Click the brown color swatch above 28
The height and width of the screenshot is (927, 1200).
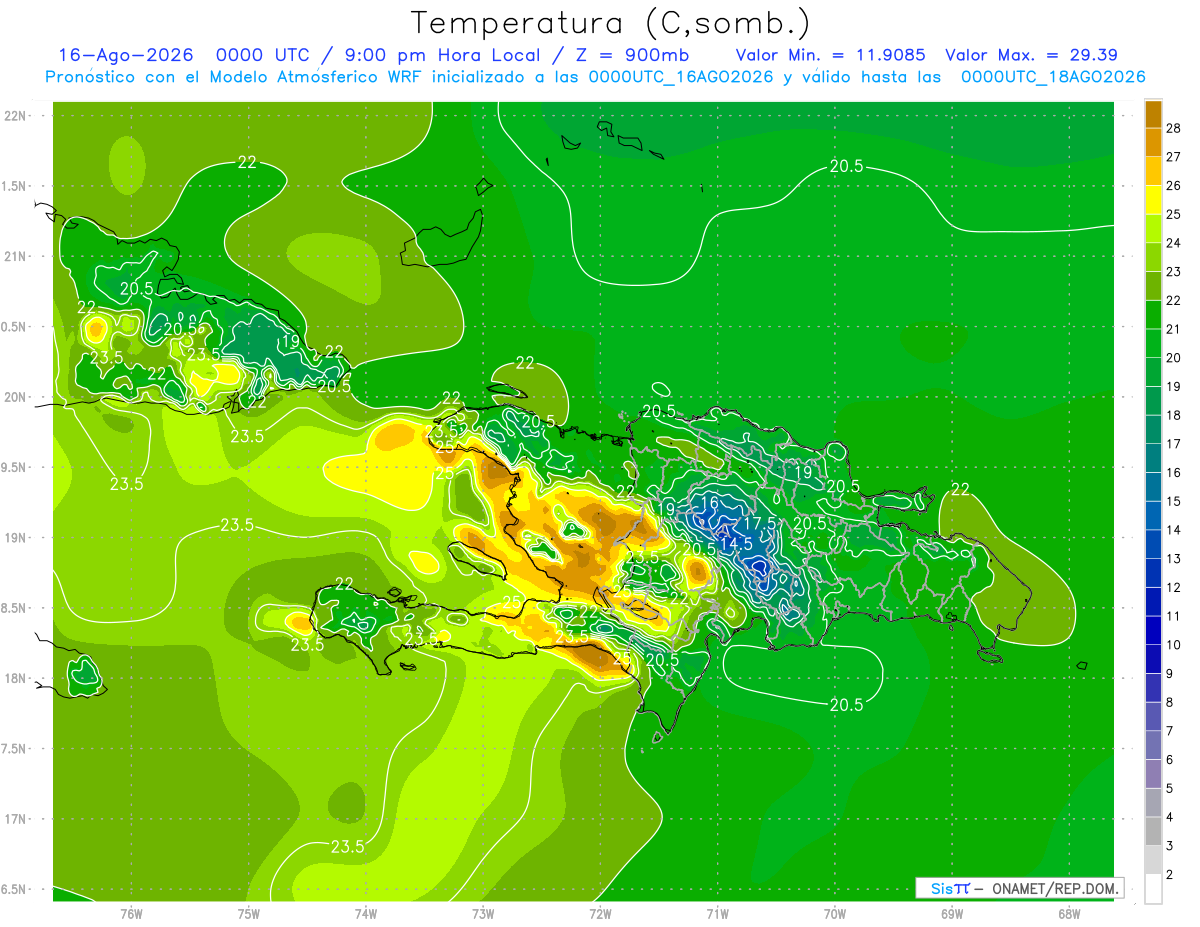click(1153, 114)
